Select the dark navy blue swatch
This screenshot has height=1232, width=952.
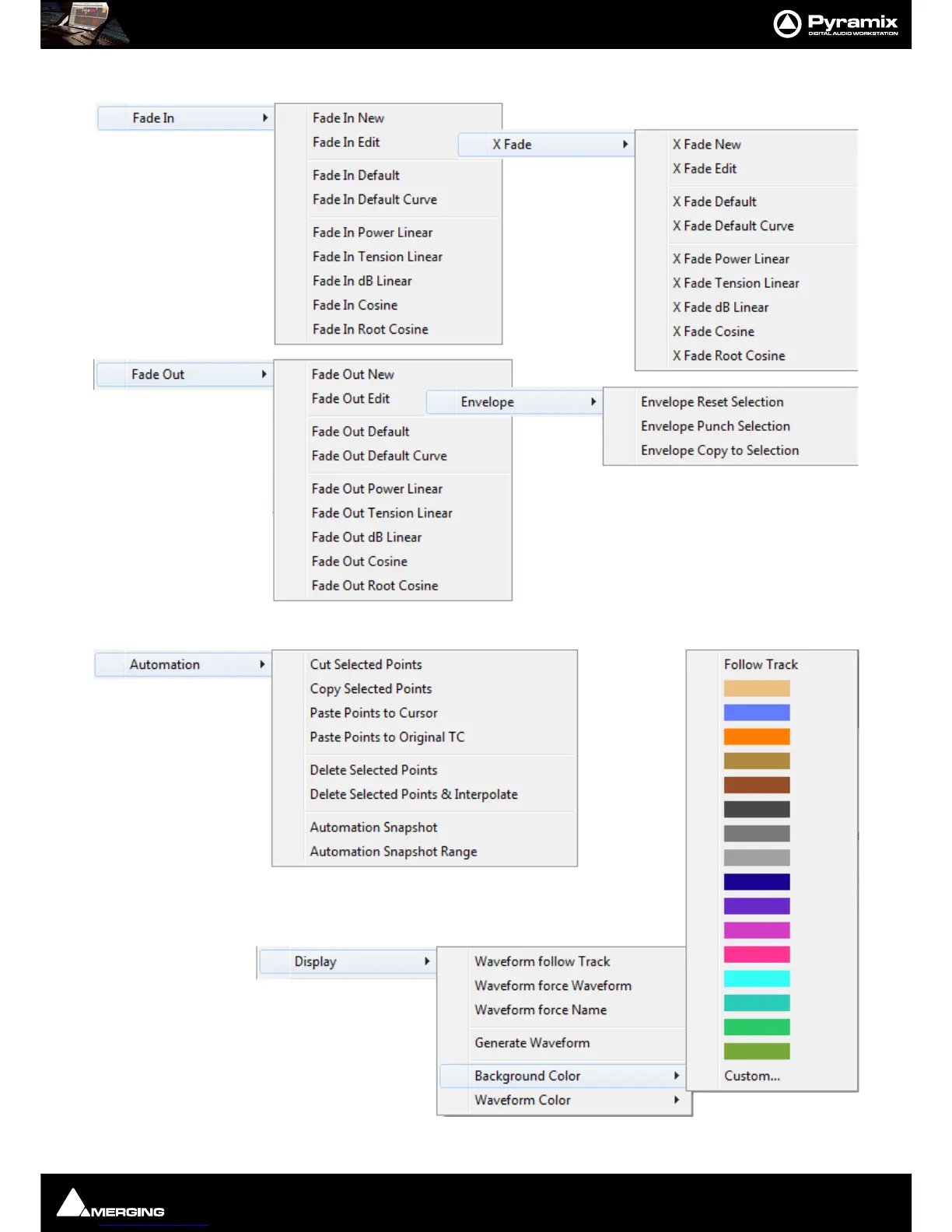click(757, 882)
